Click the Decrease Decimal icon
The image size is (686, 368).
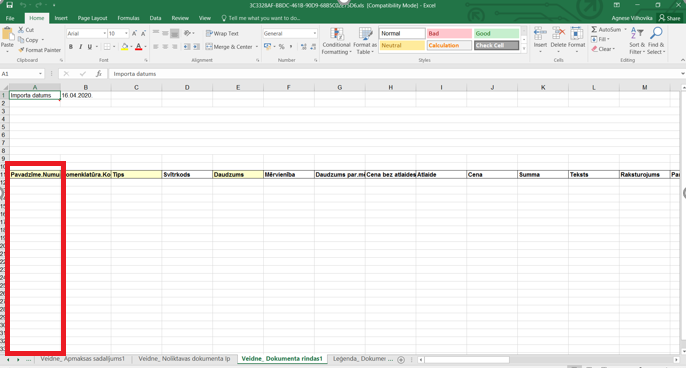(313, 47)
